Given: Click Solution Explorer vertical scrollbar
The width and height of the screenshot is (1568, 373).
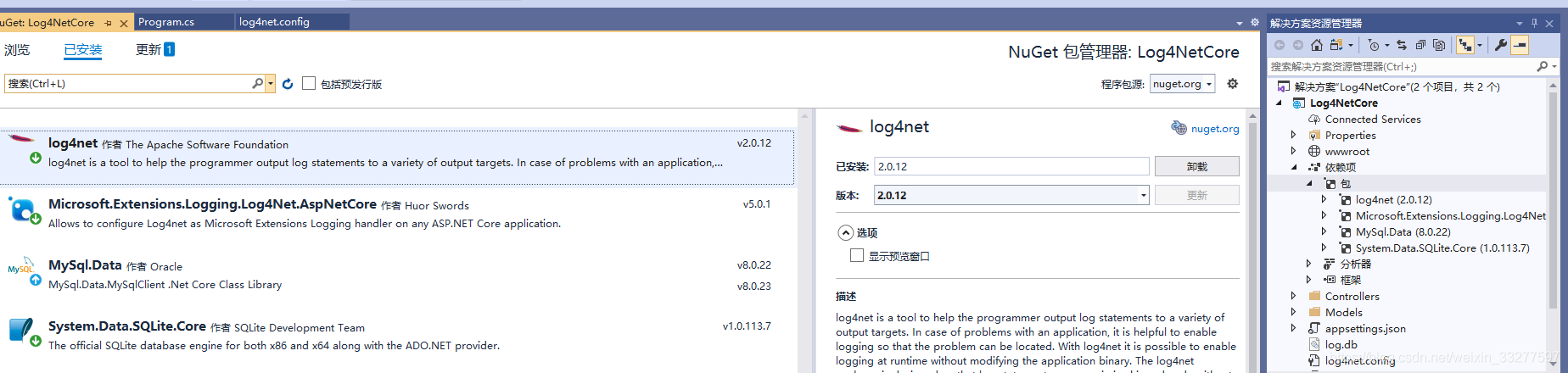Looking at the screenshot, I should point(1554,225).
